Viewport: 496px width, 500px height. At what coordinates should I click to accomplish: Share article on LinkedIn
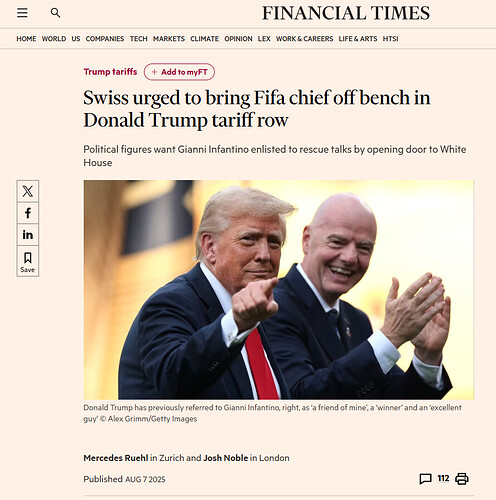[x=28, y=235]
